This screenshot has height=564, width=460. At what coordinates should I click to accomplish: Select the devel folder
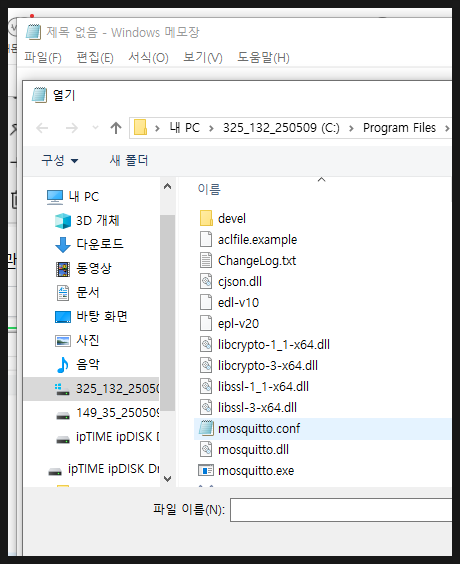click(232, 218)
